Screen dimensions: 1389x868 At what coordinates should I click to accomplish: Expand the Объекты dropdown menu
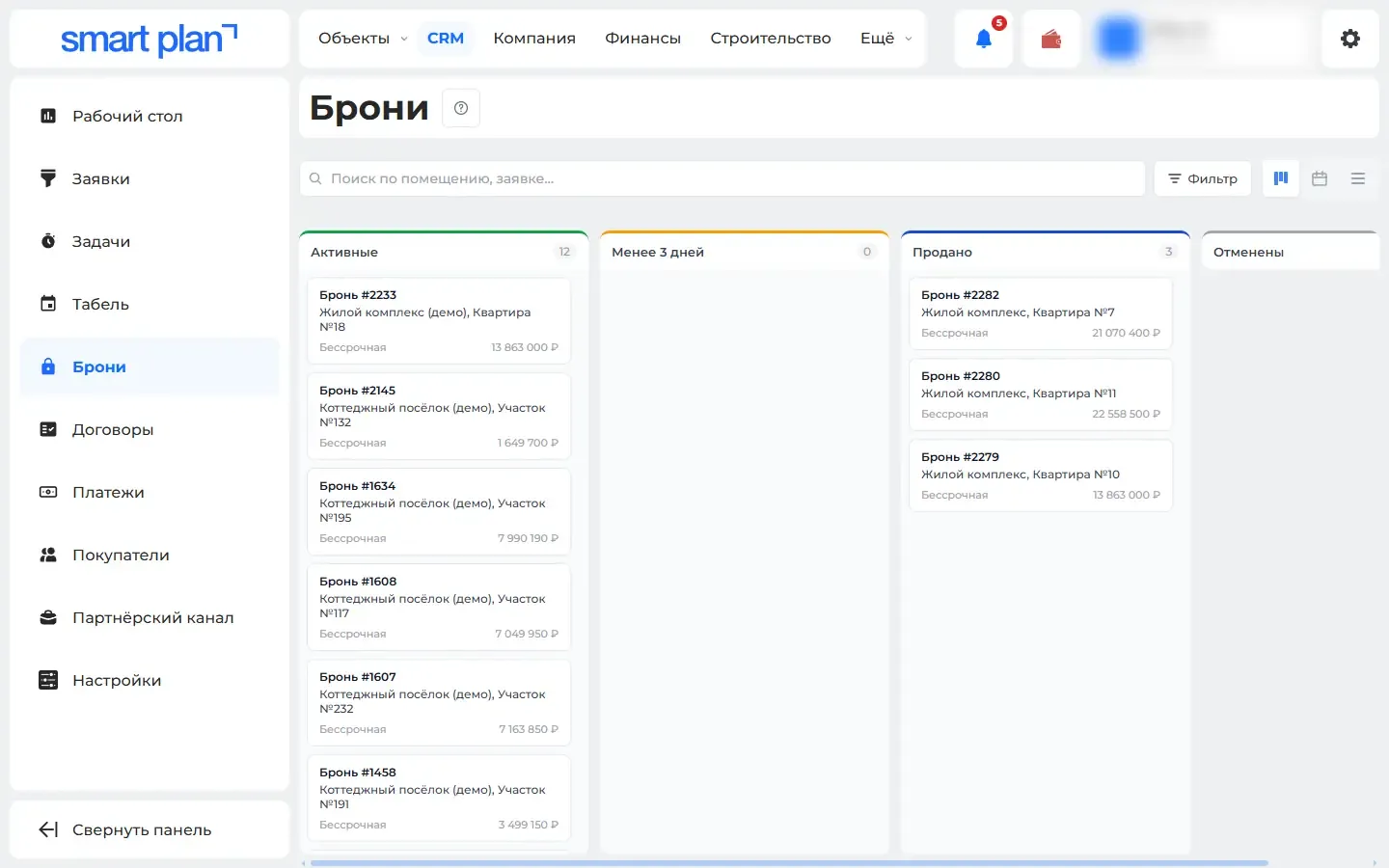tap(363, 39)
